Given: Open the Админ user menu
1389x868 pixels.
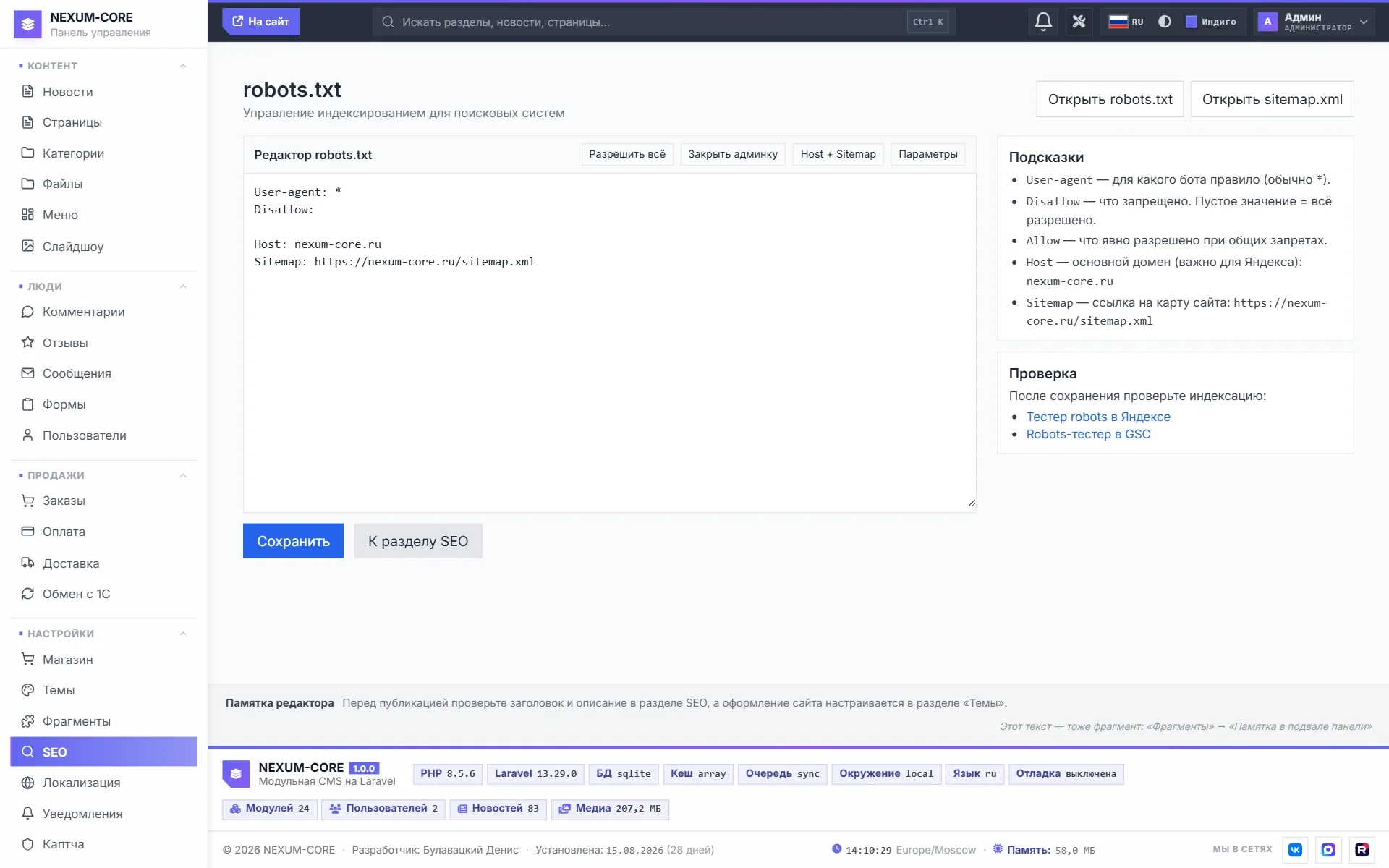Looking at the screenshot, I should 1313,22.
